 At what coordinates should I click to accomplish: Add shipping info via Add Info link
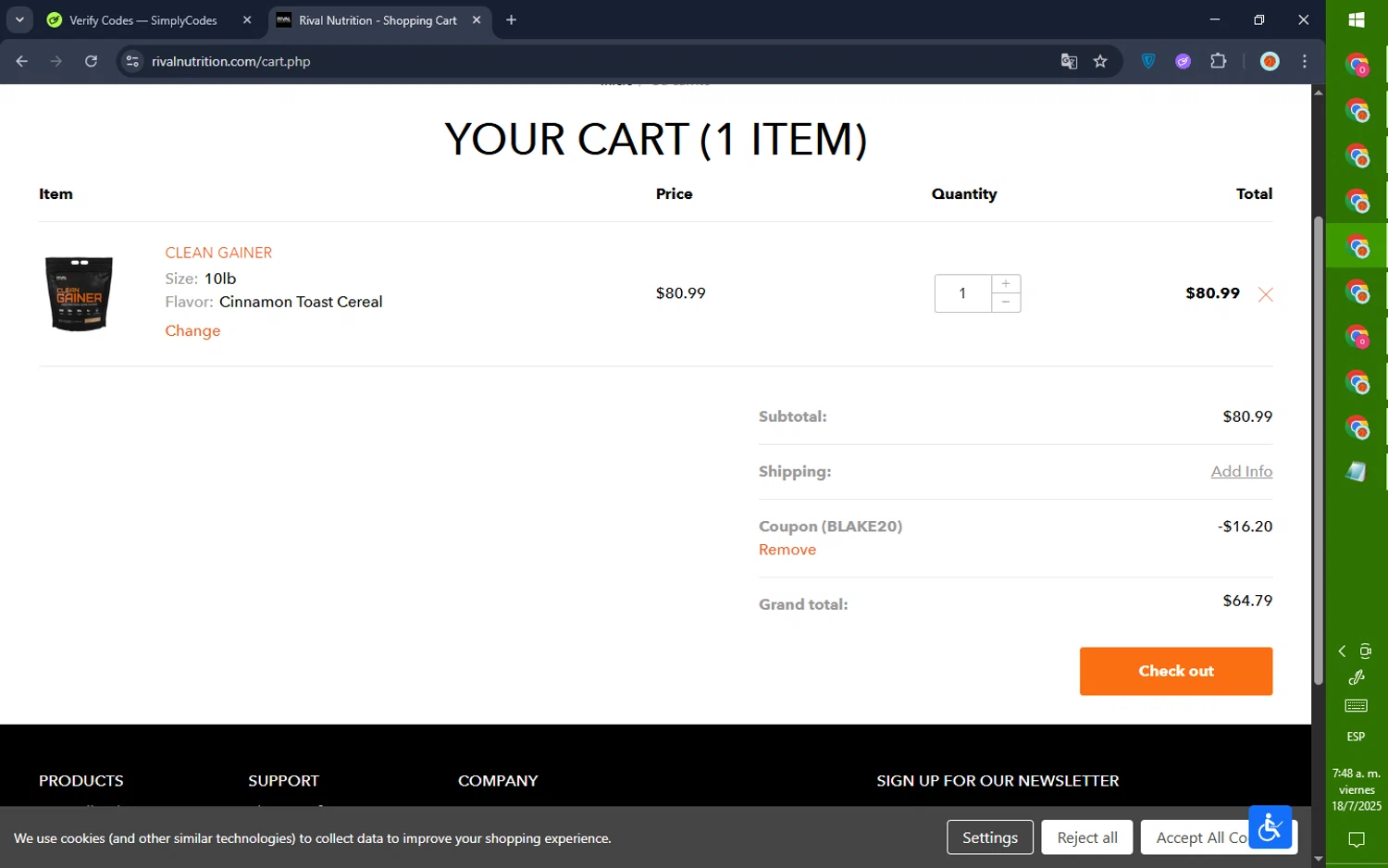tap(1241, 471)
